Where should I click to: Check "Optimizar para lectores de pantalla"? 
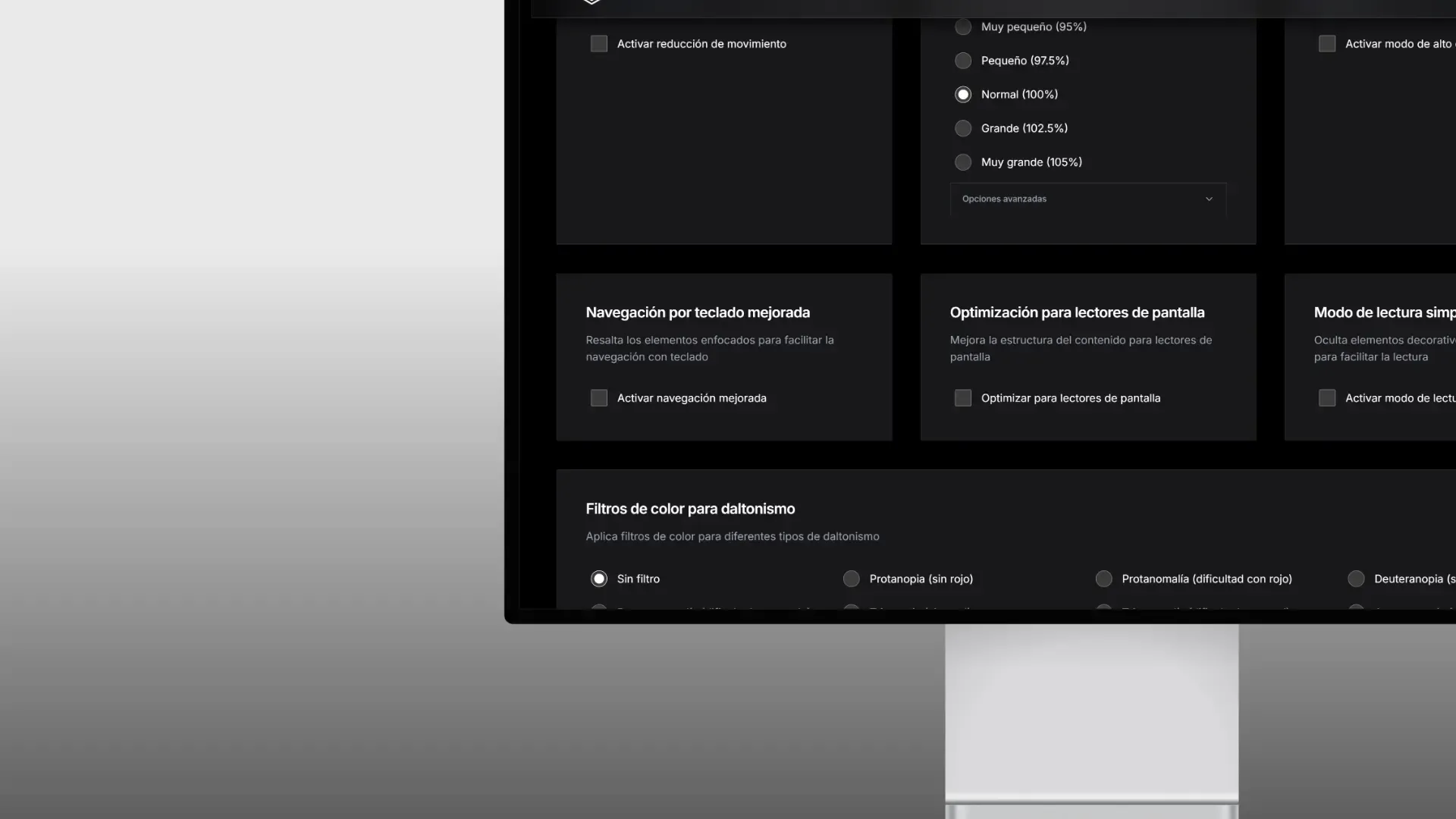pyautogui.click(x=963, y=397)
